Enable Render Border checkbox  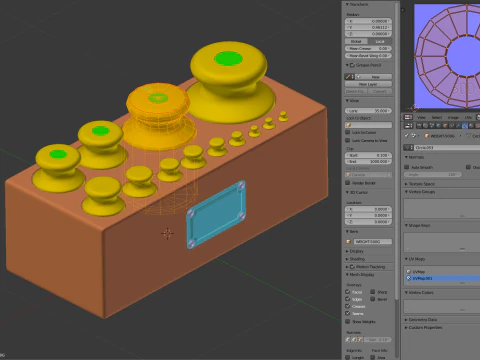pos(347,183)
